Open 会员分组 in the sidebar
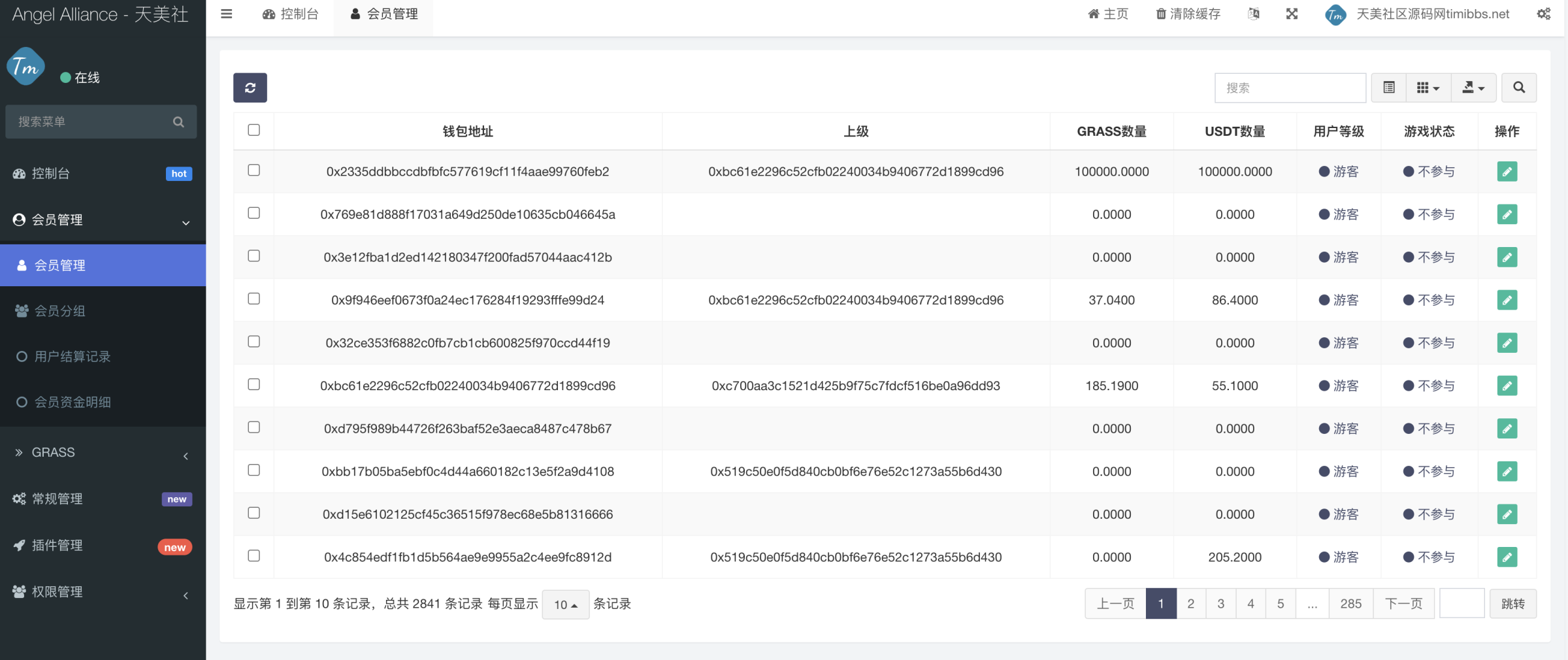 [x=59, y=311]
